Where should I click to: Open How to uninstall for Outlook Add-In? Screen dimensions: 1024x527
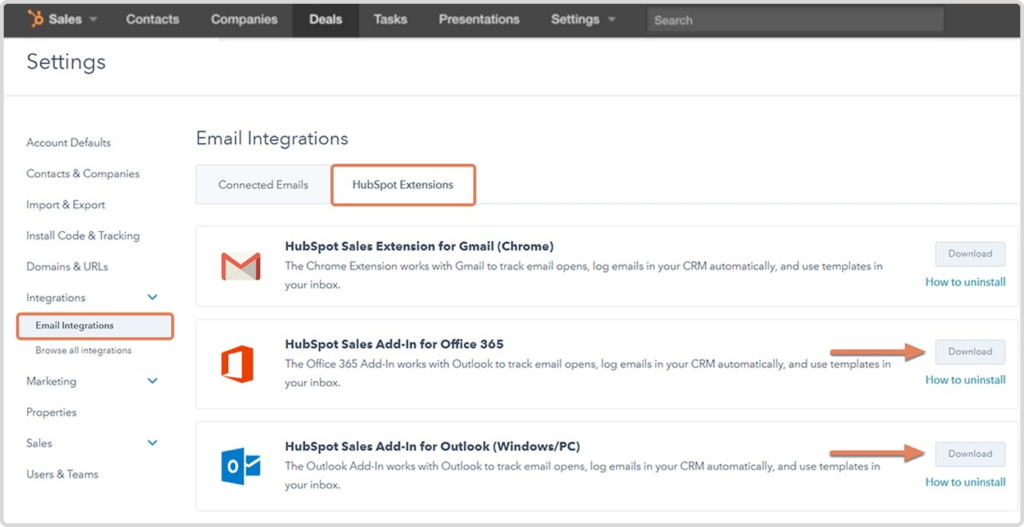click(965, 483)
